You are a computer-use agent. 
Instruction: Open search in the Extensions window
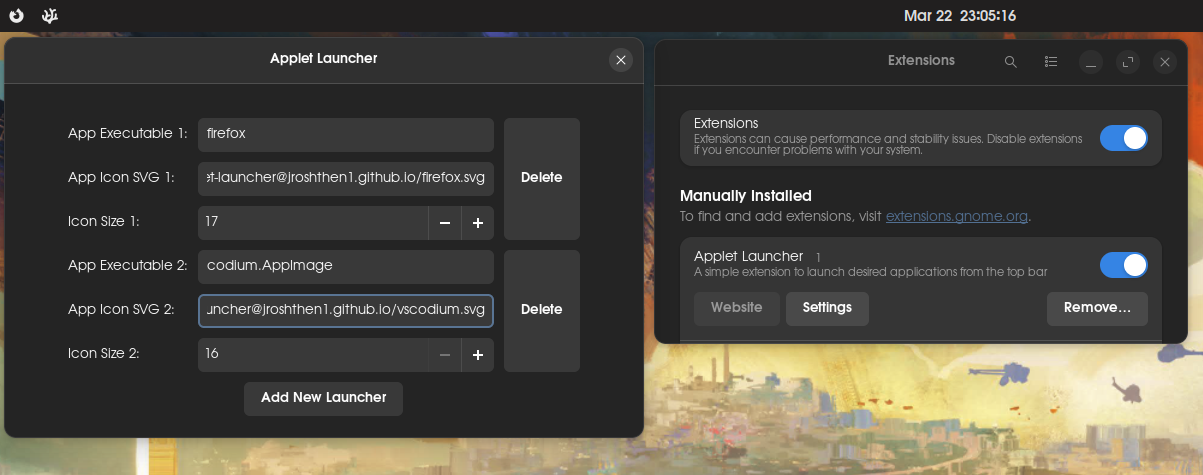(x=1010, y=62)
